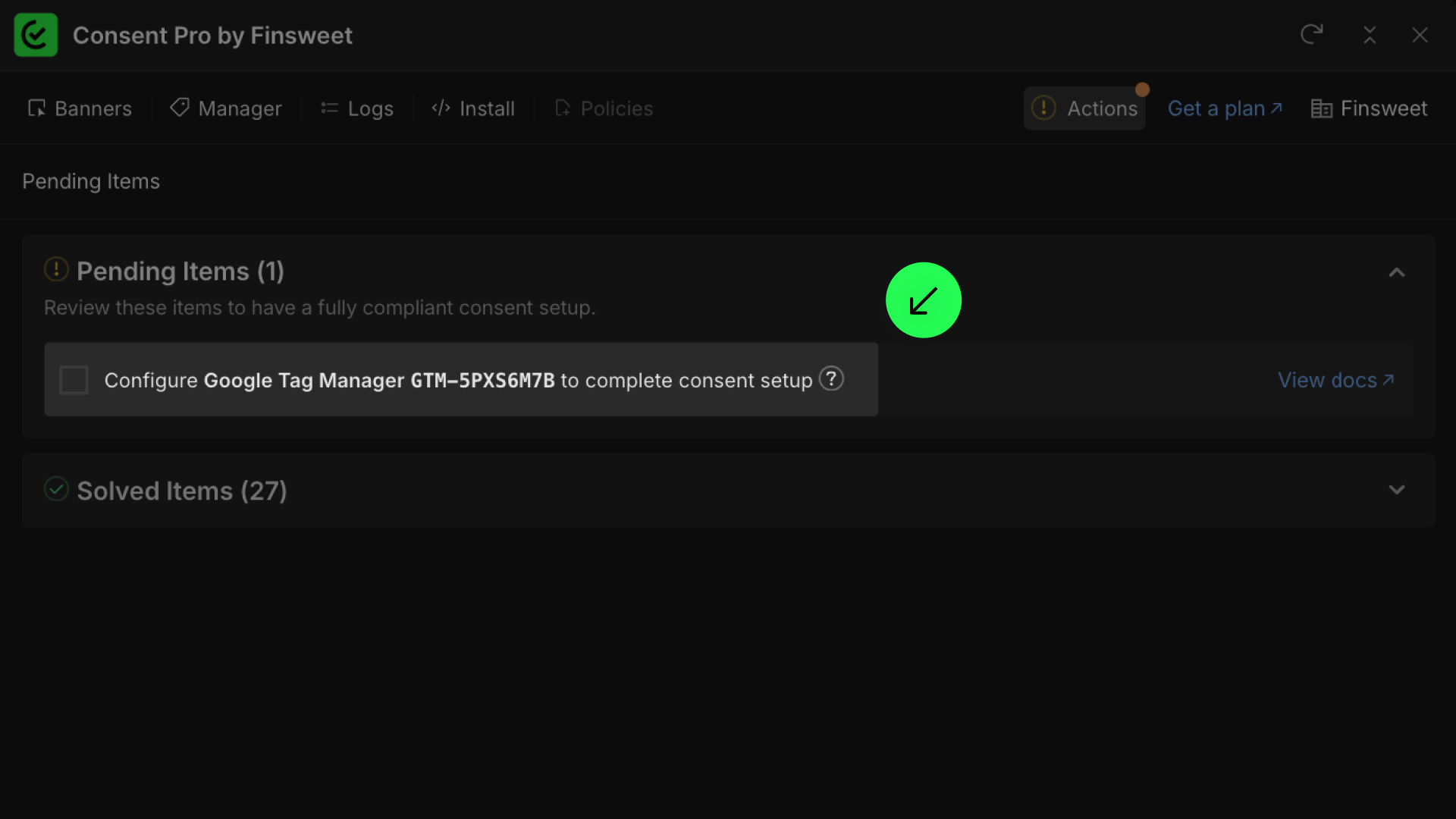Expand the Solved Items section
Image resolution: width=1456 pixels, height=819 pixels.
pos(1396,490)
